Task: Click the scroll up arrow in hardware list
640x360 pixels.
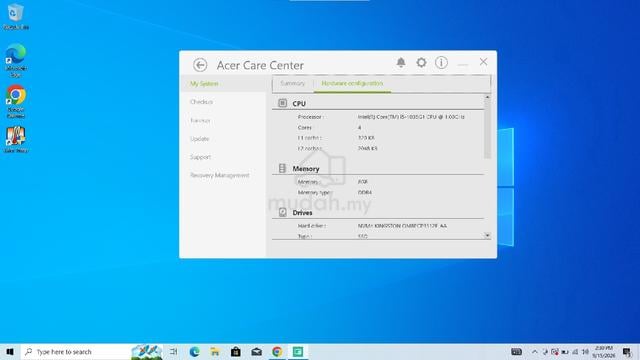Action: click(x=487, y=98)
